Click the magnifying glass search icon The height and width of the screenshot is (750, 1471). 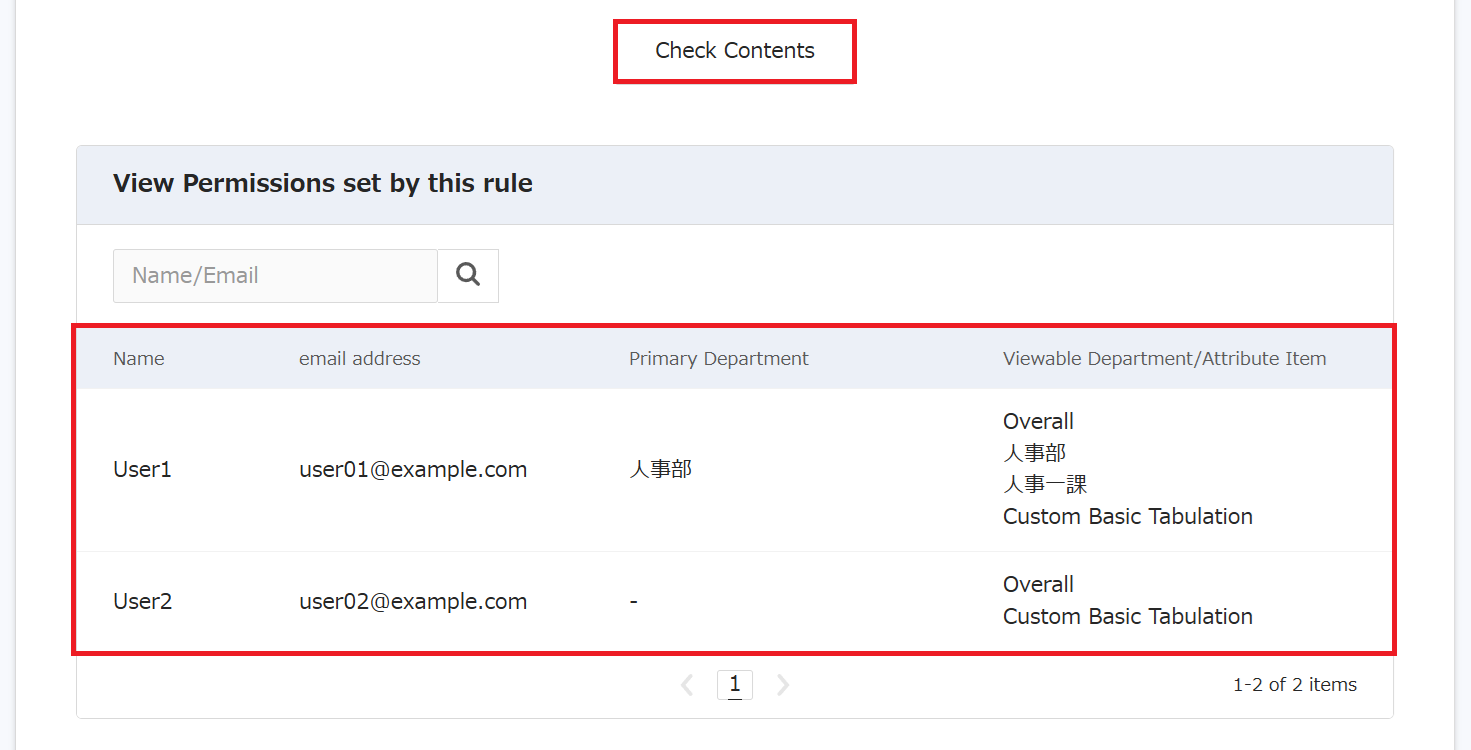(468, 276)
